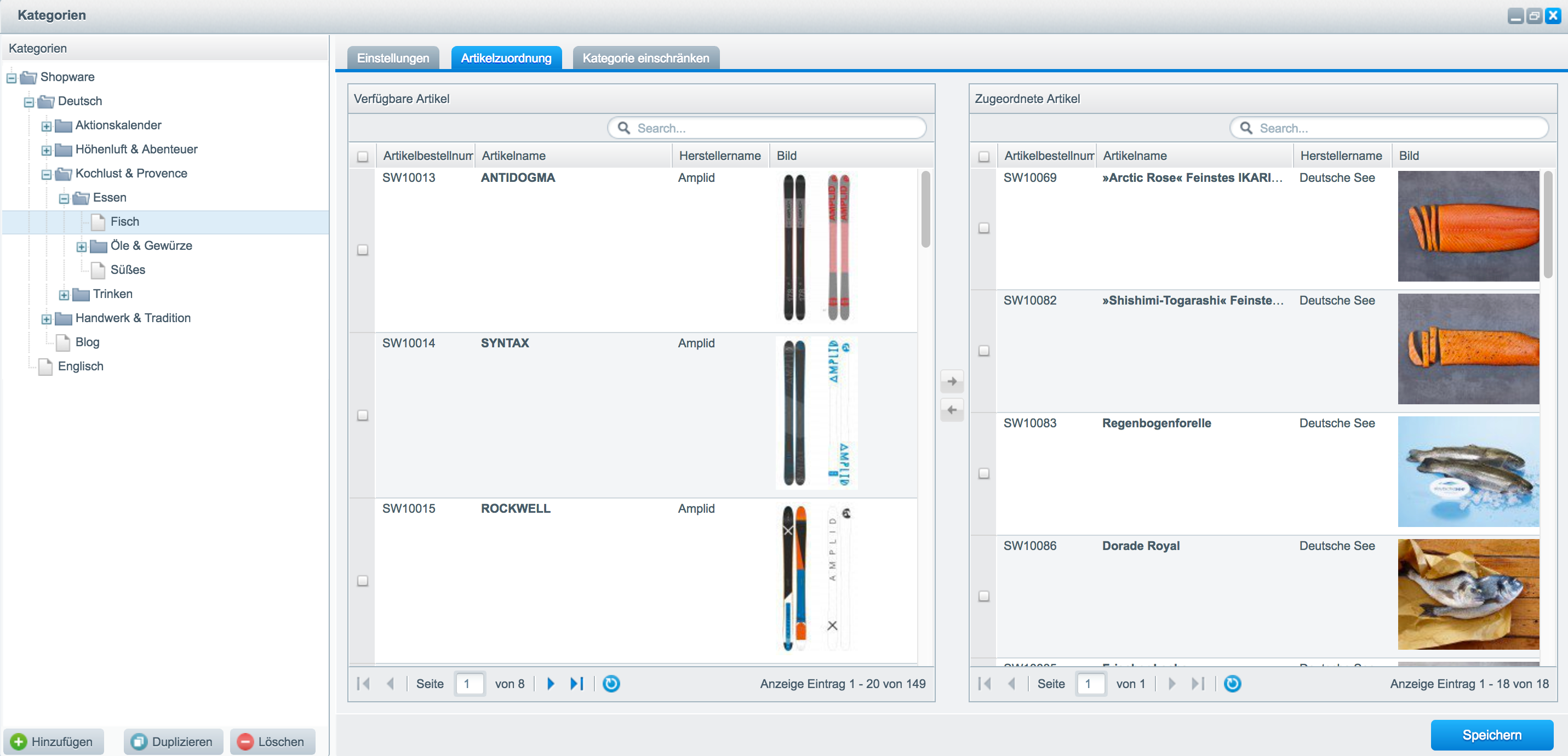Click the Zugeordnete Artikel search field
This screenshot has height=756, width=1568.
pos(1389,128)
